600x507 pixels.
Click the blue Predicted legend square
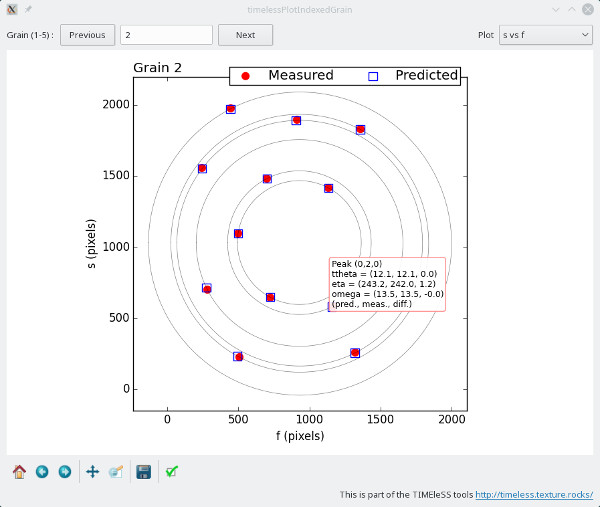(373, 76)
